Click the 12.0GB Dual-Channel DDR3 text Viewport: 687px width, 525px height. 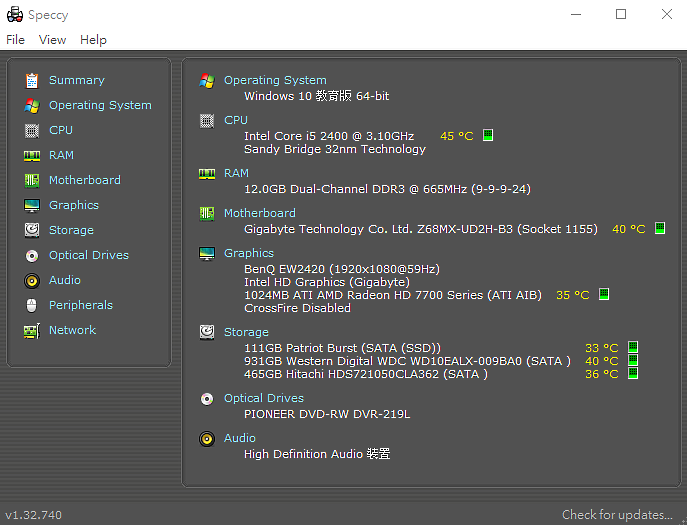(387, 189)
